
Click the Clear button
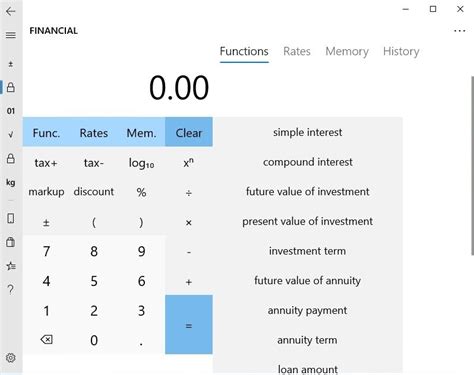click(x=189, y=132)
